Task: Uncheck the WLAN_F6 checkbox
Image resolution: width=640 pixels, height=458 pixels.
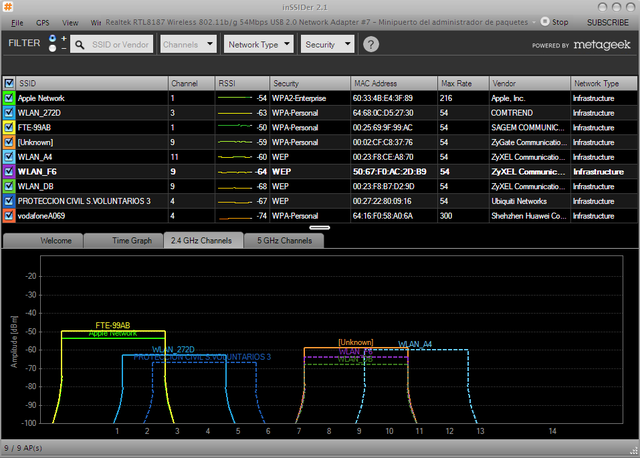Action: (x=9, y=171)
